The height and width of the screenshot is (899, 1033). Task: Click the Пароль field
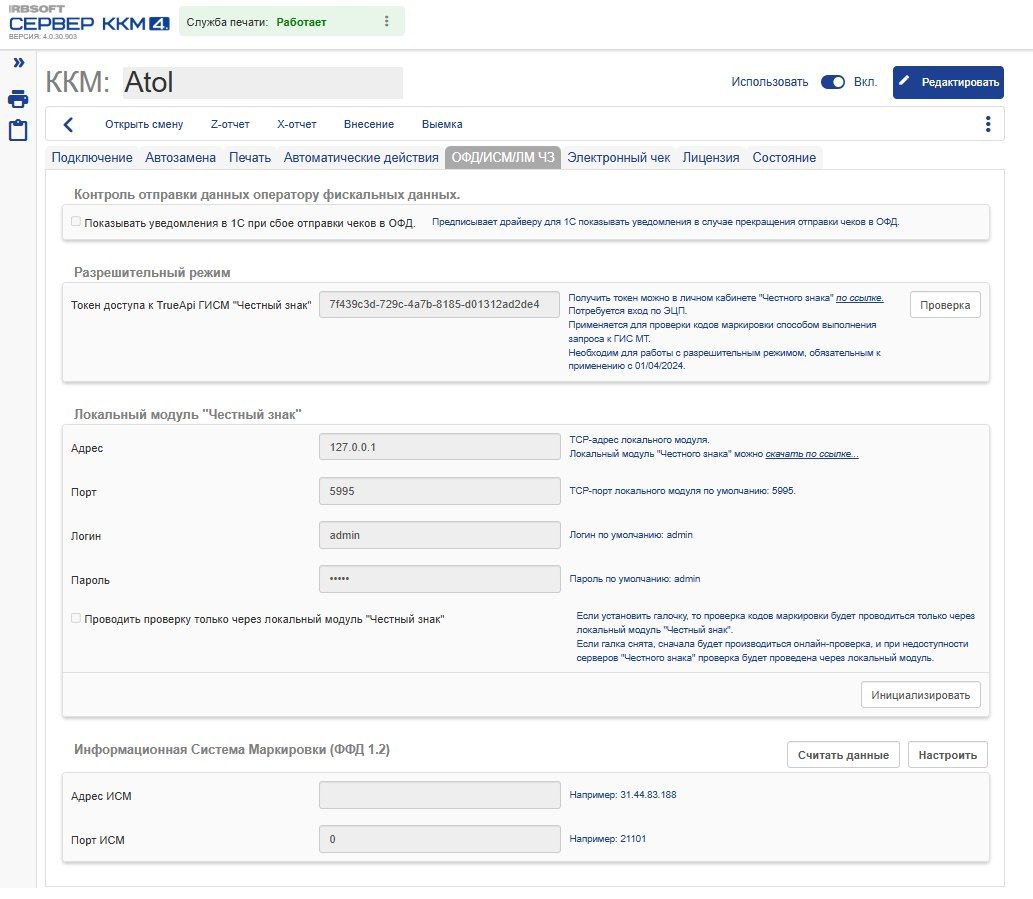pos(439,579)
